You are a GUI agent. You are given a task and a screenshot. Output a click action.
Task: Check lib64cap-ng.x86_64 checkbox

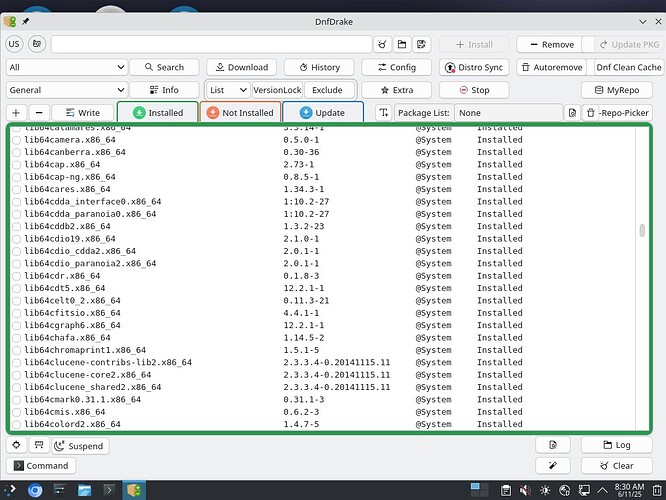(x=17, y=177)
